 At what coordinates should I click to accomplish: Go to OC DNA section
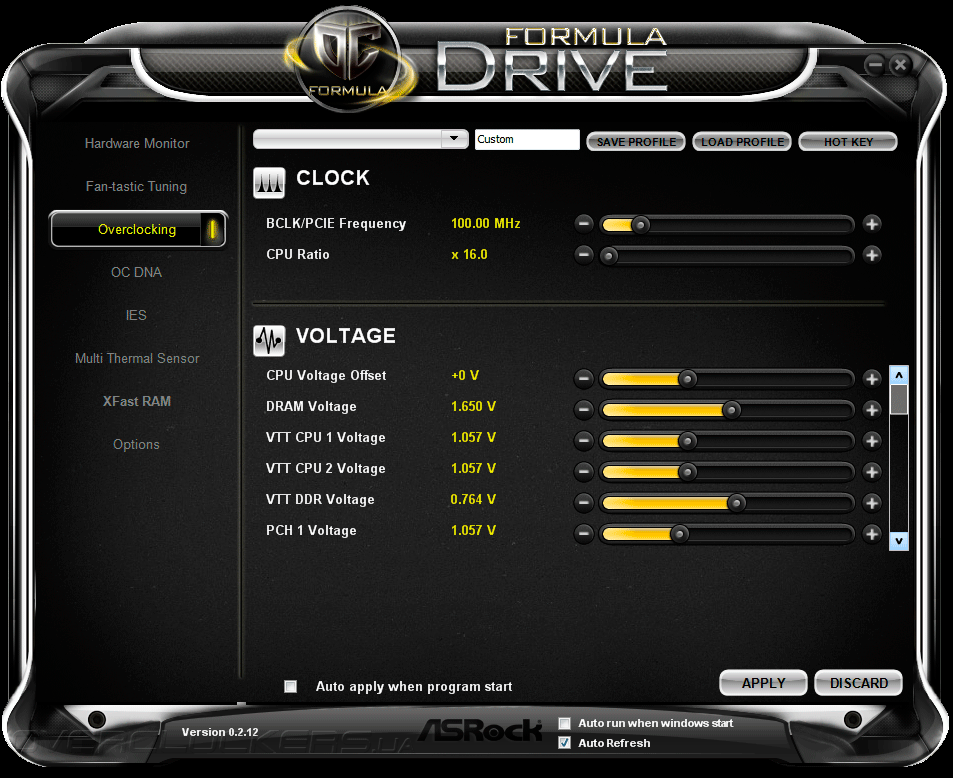pos(136,272)
